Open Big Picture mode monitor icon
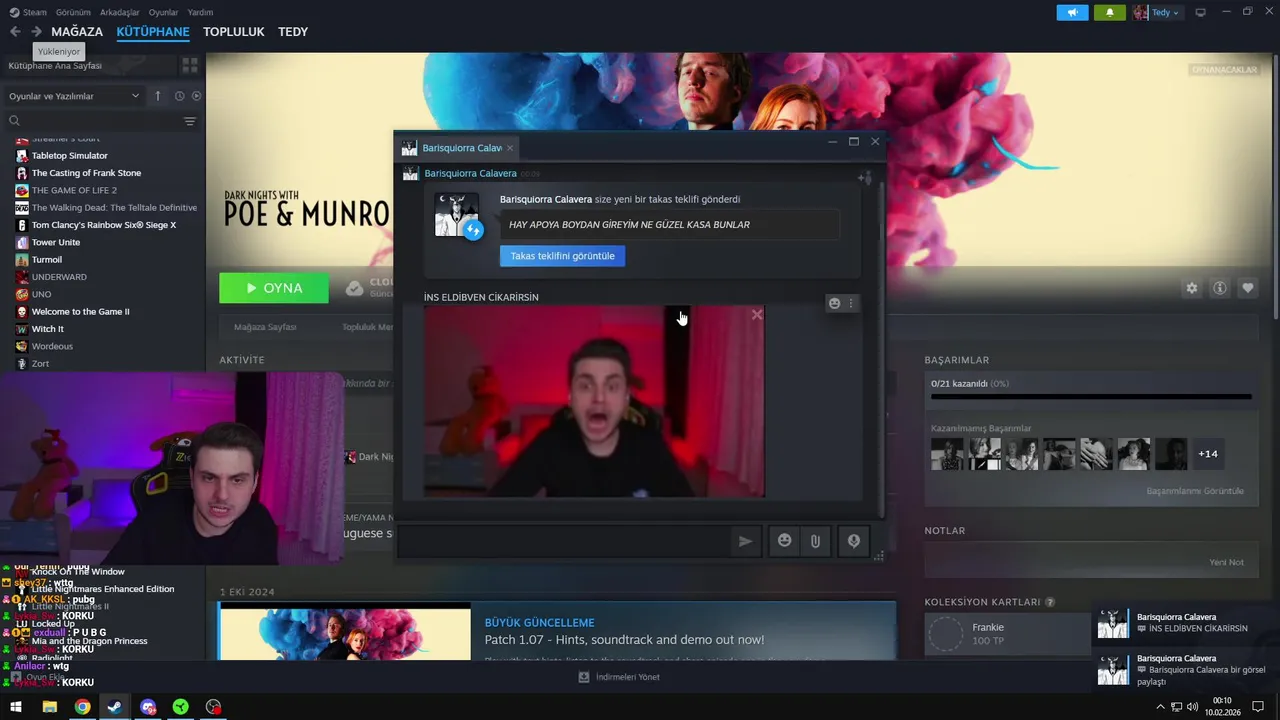The image size is (1280, 720). [1201, 13]
